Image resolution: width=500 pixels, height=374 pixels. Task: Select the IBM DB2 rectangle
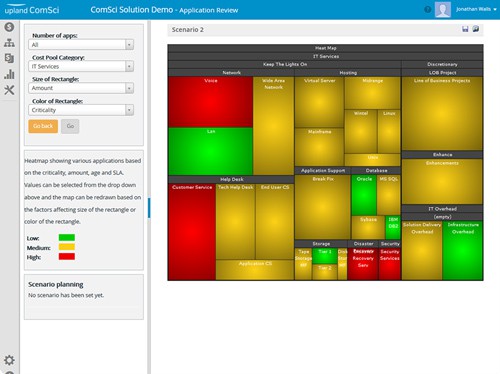393,227
